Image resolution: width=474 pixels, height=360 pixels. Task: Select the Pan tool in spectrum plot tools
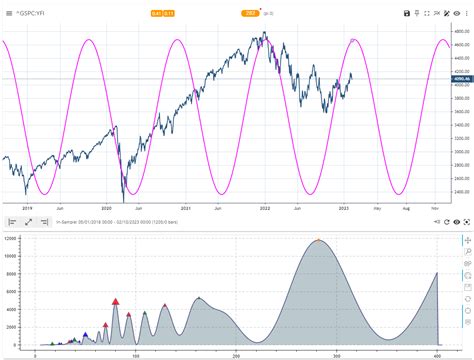[x=468, y=240]
